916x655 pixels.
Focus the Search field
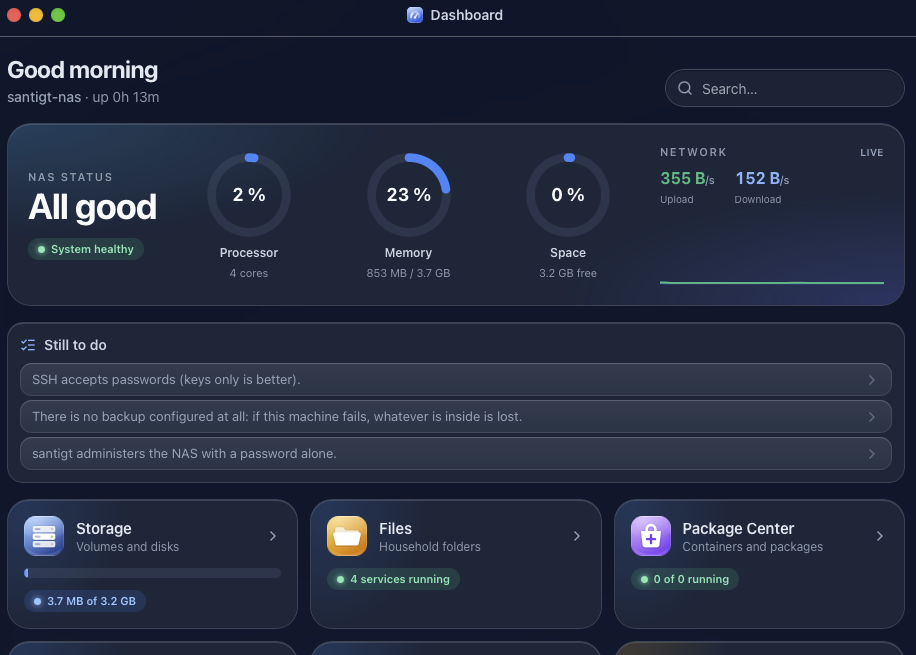click(x=785, y=88)
